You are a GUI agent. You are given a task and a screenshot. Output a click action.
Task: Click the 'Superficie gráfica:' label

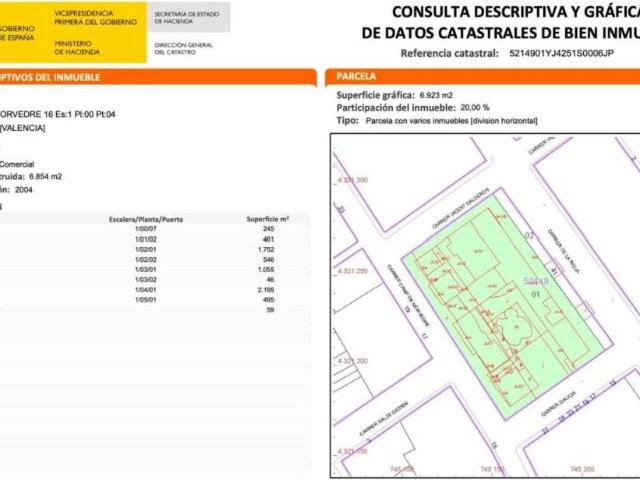(375, 95)
